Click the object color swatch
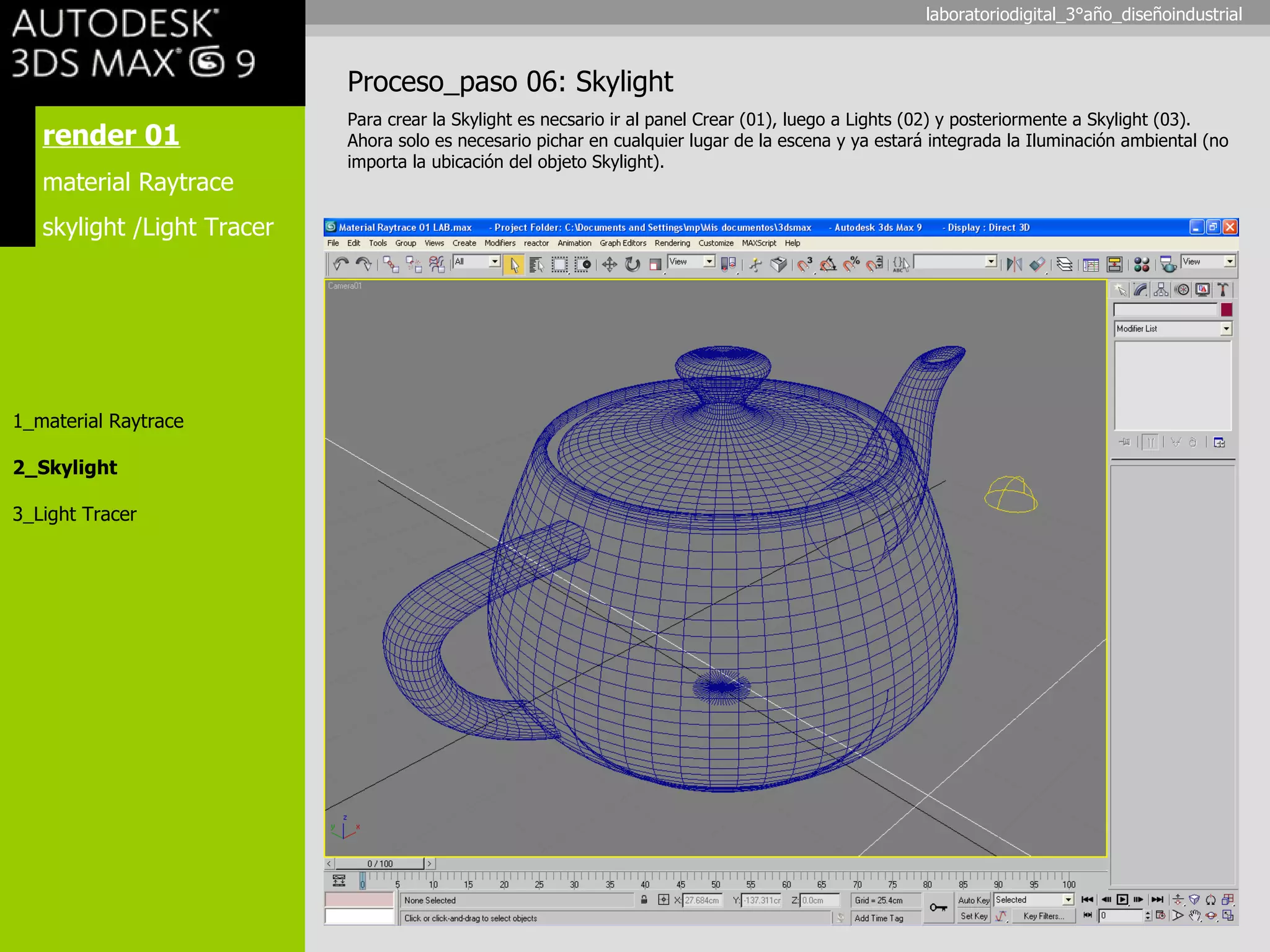The height and width of the screenshot is (952, 1270). (1227, 309)
